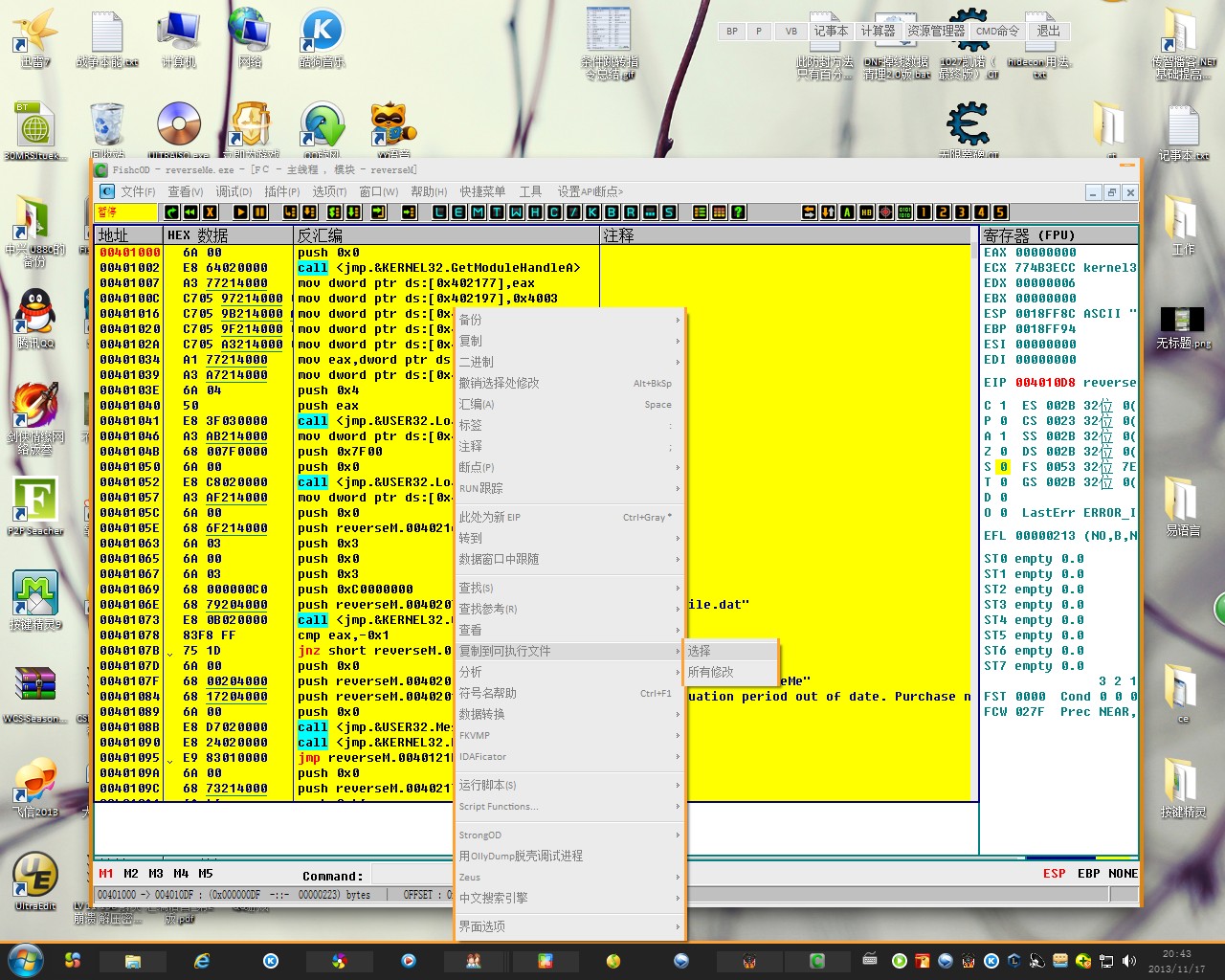1225x980 pixels.
Task: Open References window with R icon
Action: tap(631, 212)
